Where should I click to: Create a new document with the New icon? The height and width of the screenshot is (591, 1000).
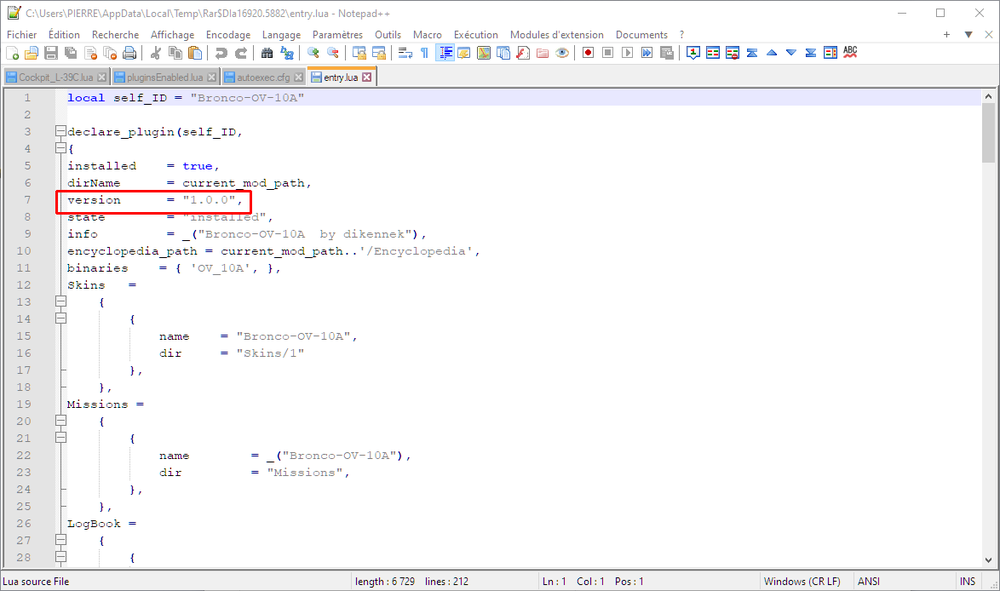tap(12, 53)
